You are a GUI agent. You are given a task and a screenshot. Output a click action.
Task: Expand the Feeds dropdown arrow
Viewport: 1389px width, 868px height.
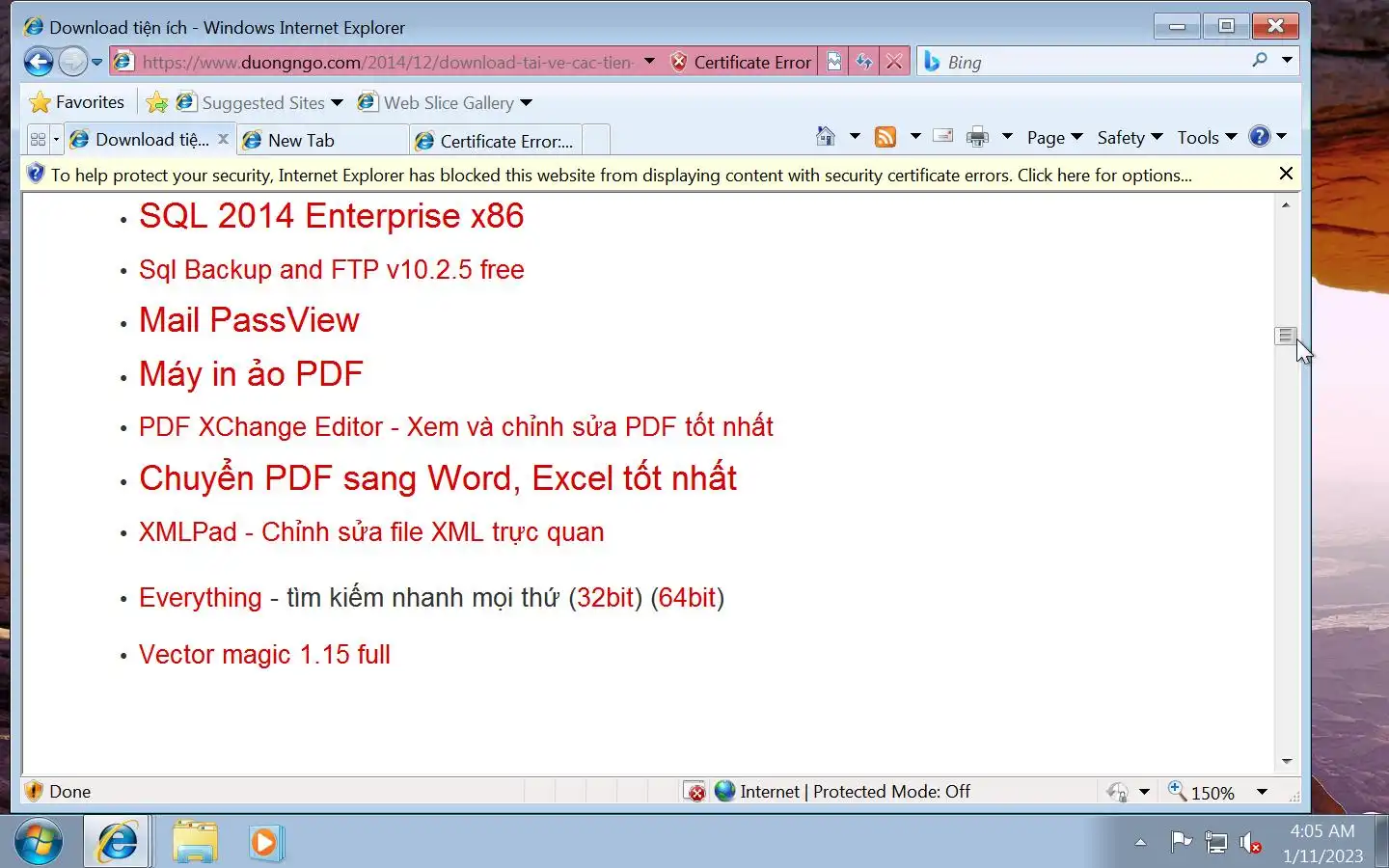click(915, 137)
